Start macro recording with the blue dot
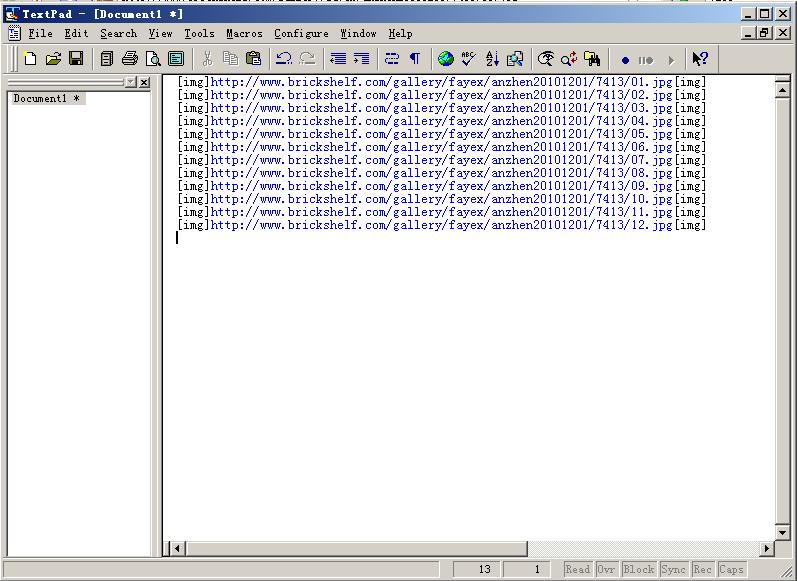Image resolution: width=797 pixels, height=581 pixels. coord(625,60)
